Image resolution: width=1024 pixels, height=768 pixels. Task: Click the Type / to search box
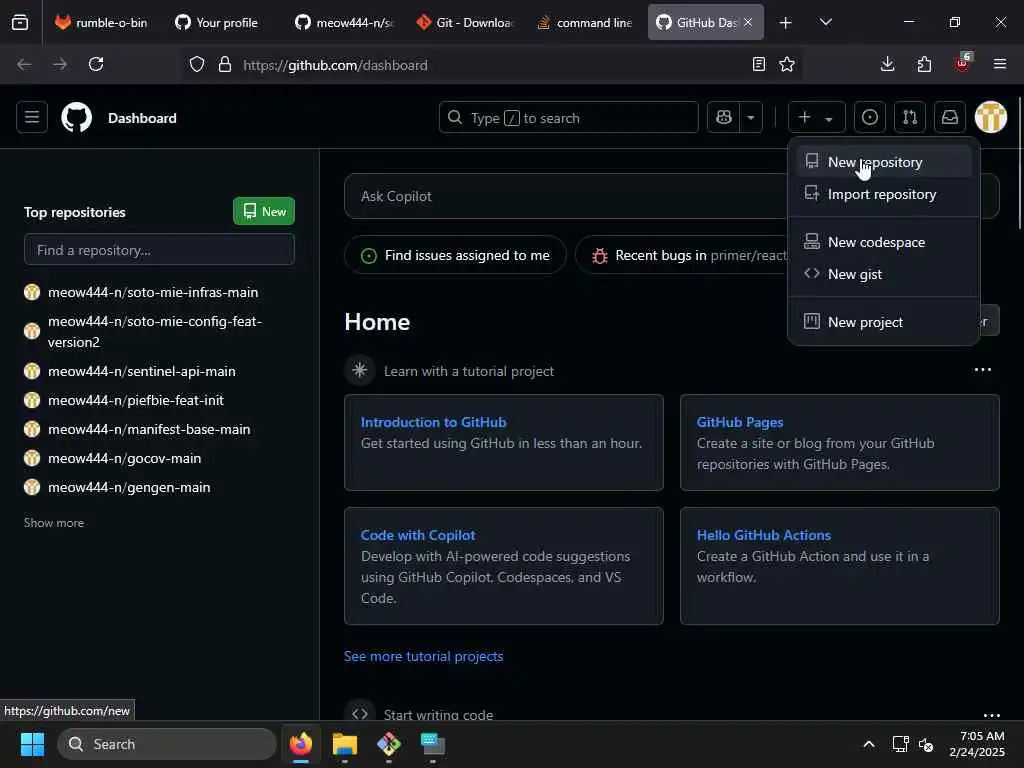(569, 118)
